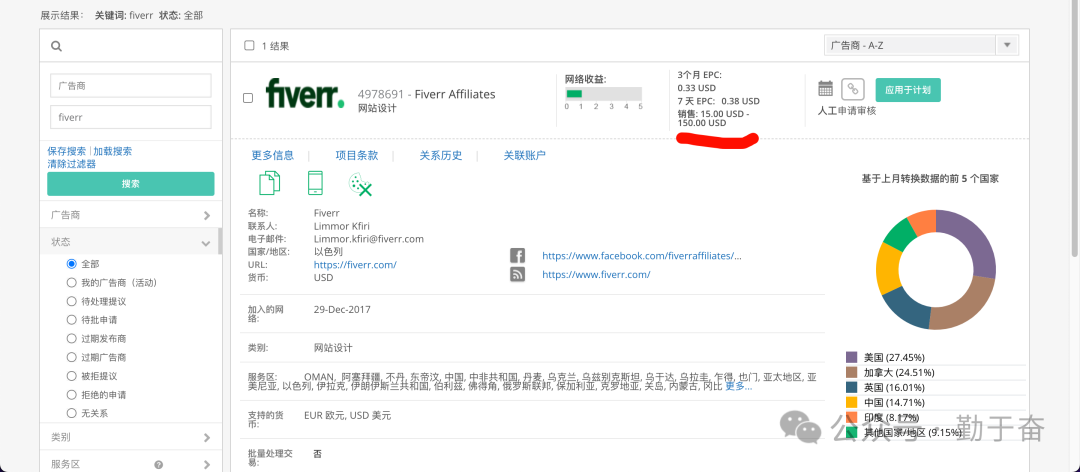Open the 关系历史 tab
The width and height of the screenshot is (1080, 472).
pyautogui.click(x=440, y=155)
